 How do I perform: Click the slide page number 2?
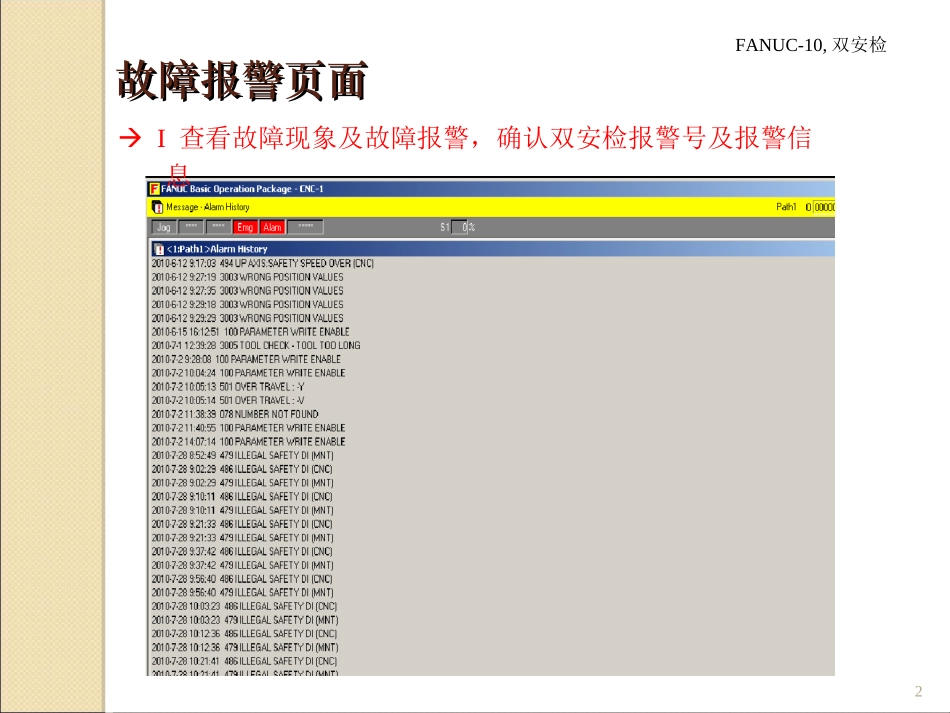(918, 691)
